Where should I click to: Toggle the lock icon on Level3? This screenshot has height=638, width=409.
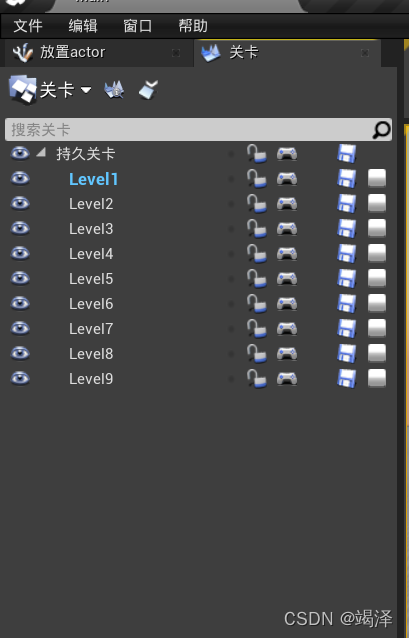(x=256, y=229)
